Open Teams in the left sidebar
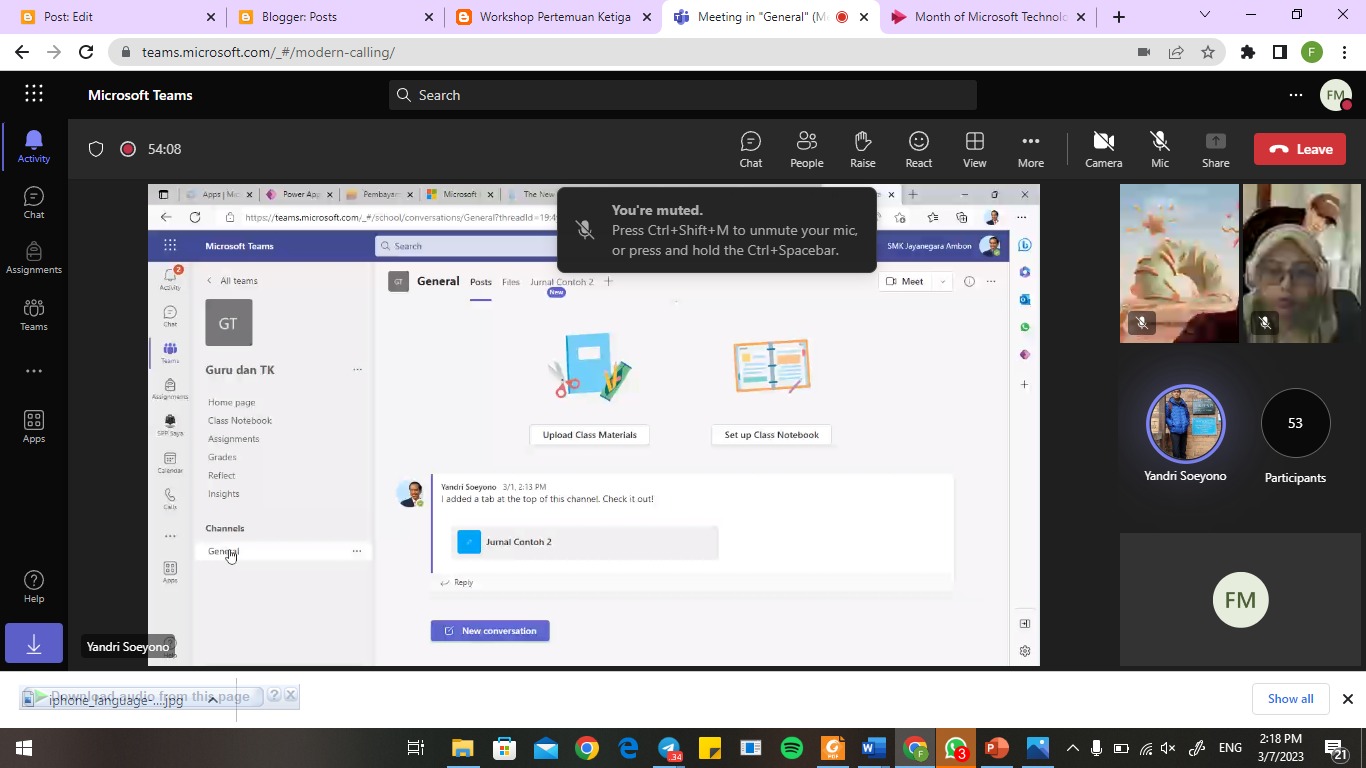This screenshot has width=1366, height=768. 34,314
